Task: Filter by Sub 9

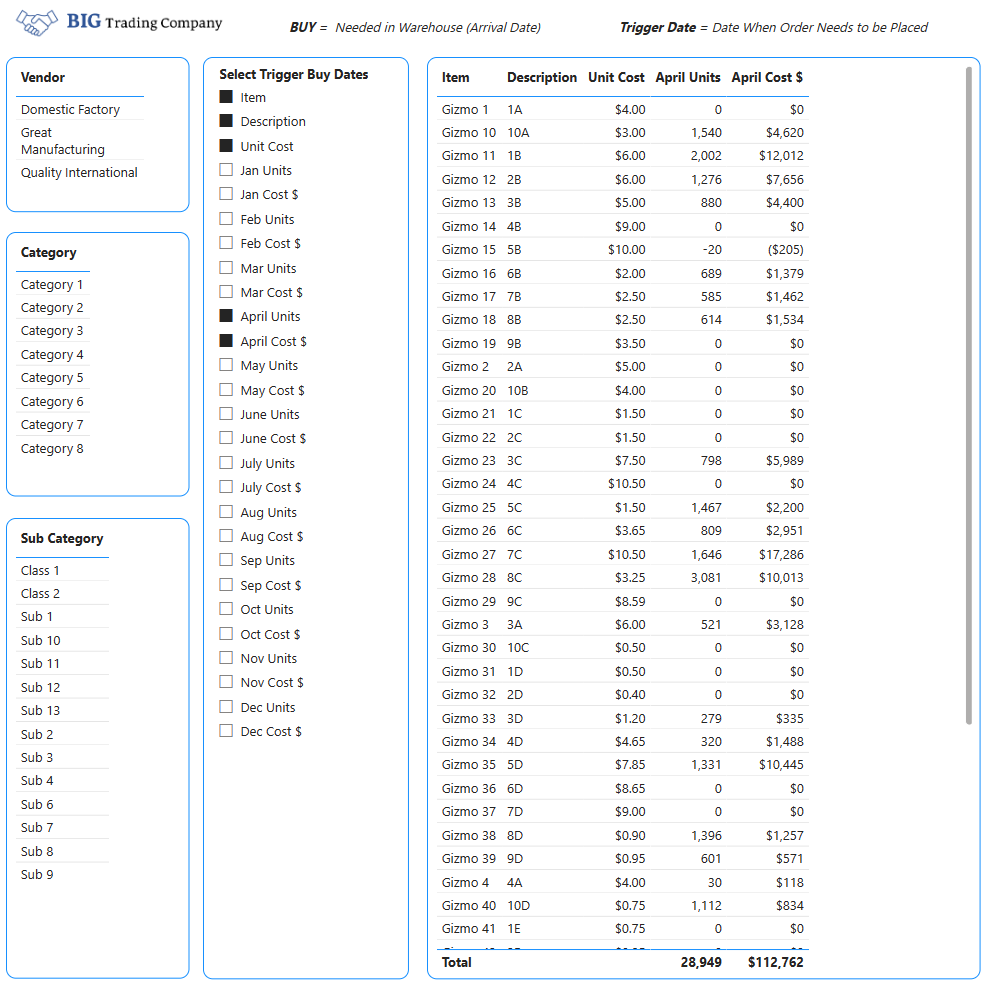Action: [37, 874]
